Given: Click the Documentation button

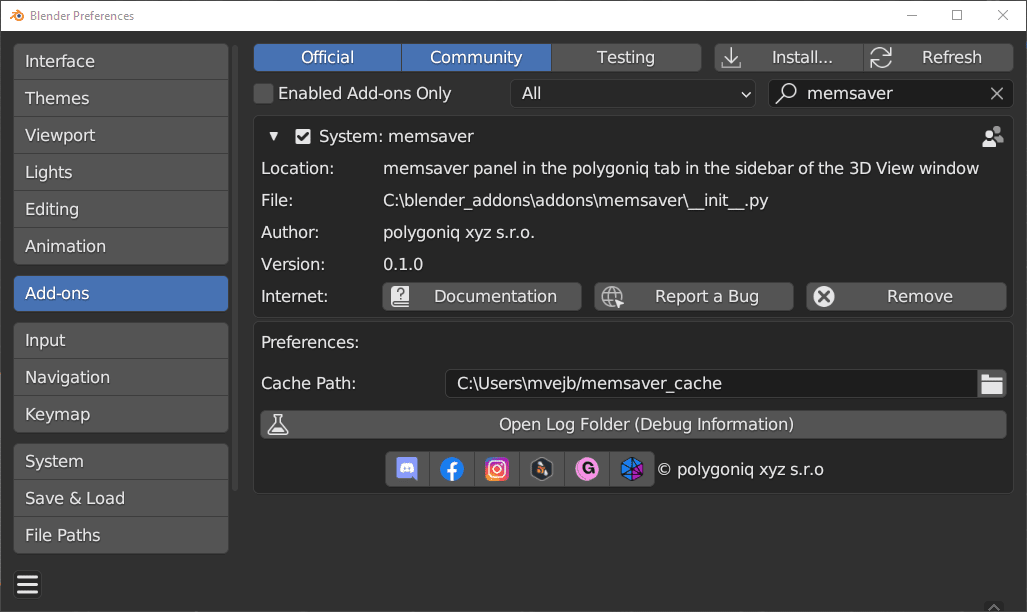Looking at the screenshot, I should tap(481, 296).
